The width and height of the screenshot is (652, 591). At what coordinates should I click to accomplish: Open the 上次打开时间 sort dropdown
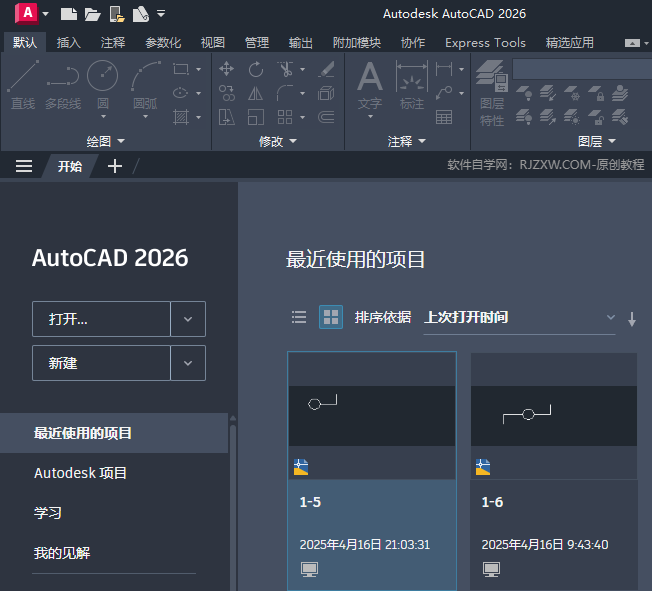pos(519,318)
